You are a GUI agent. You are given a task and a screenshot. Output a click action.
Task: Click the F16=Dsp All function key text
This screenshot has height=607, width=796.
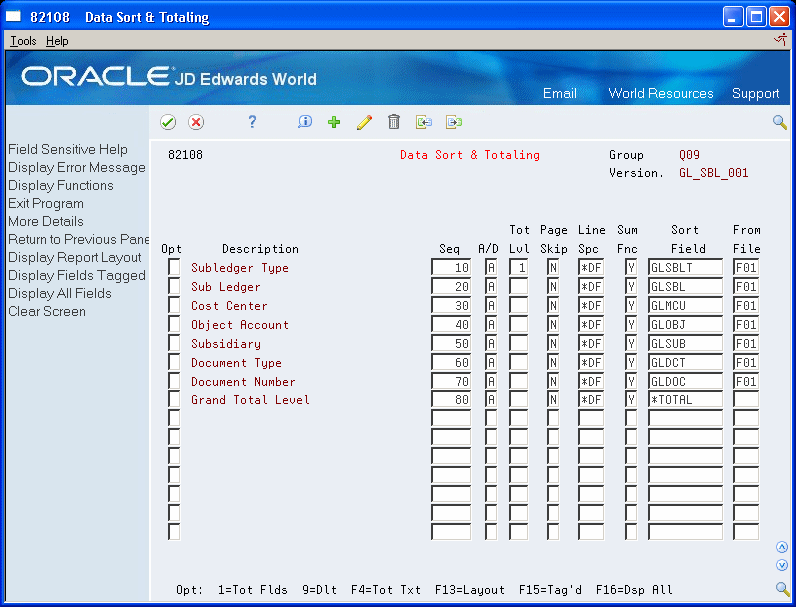tap(634, 590)
